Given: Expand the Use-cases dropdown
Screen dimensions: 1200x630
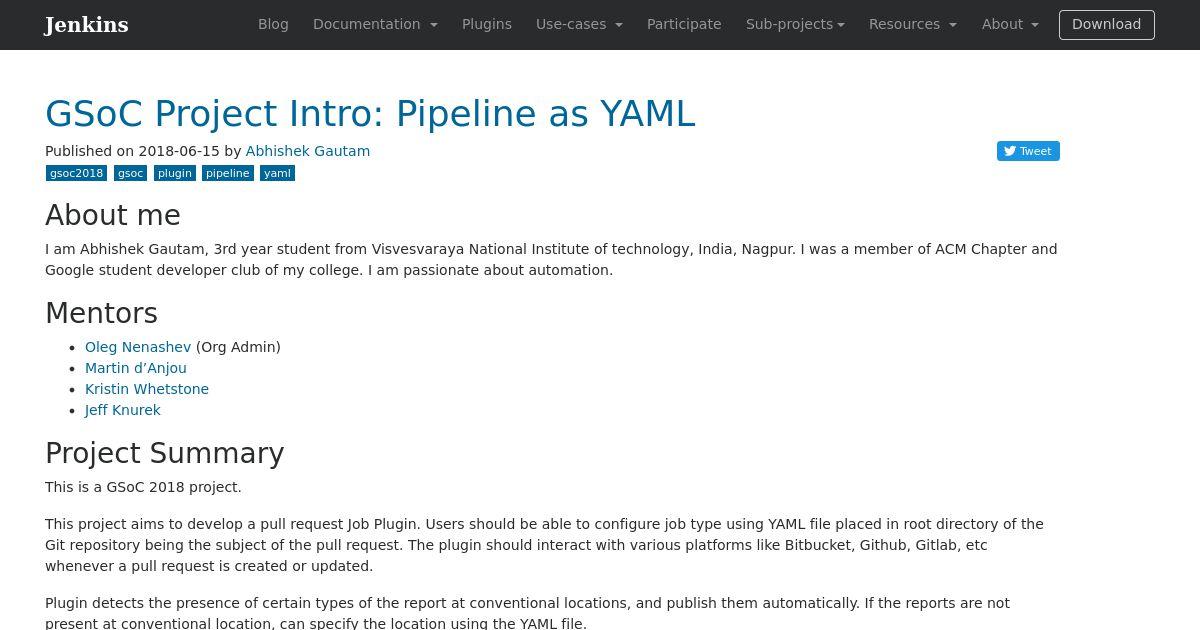Looking at the screenshot, I should pos(579,24).
